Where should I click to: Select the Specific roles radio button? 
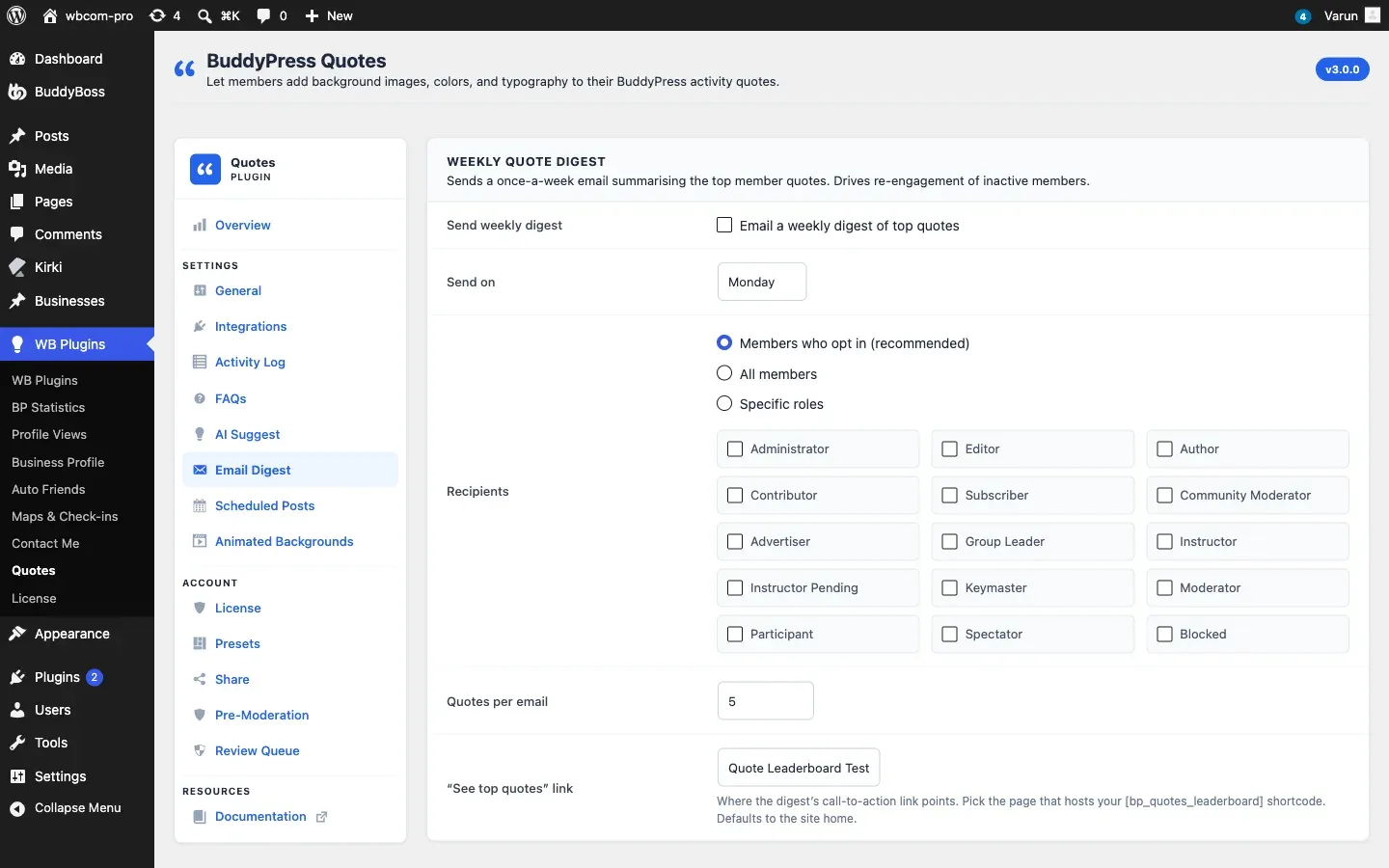point(724,403)
